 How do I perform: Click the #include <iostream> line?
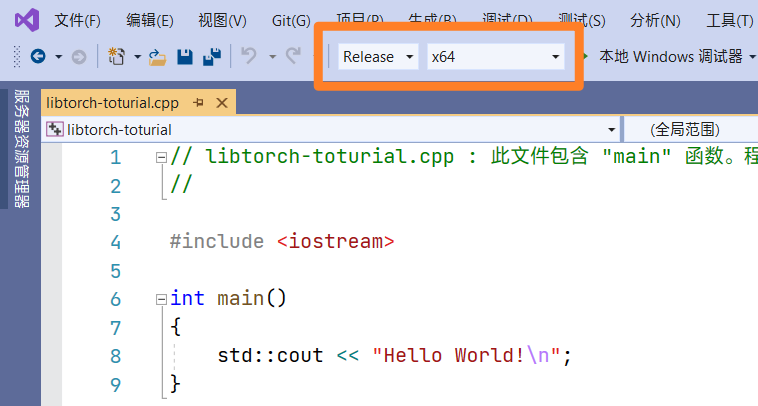tap(282, 241)
